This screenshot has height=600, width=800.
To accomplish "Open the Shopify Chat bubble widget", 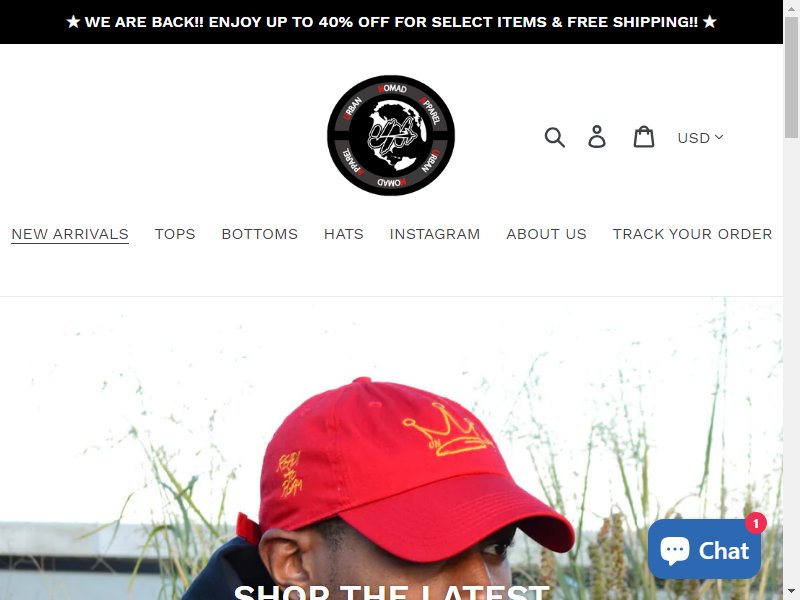I will (x=704, y=549).
